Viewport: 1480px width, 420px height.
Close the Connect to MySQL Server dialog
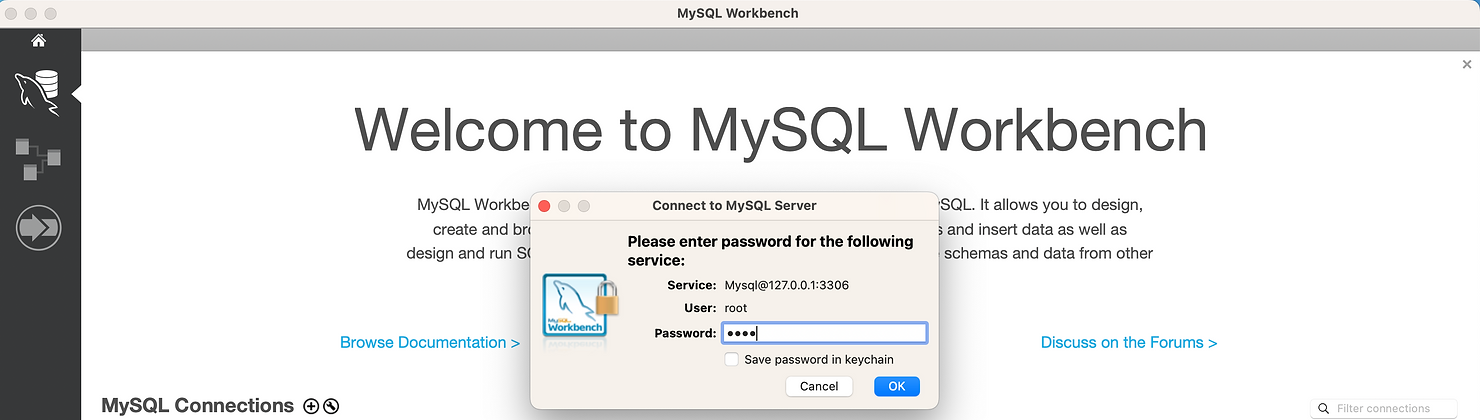click(545, 206)
